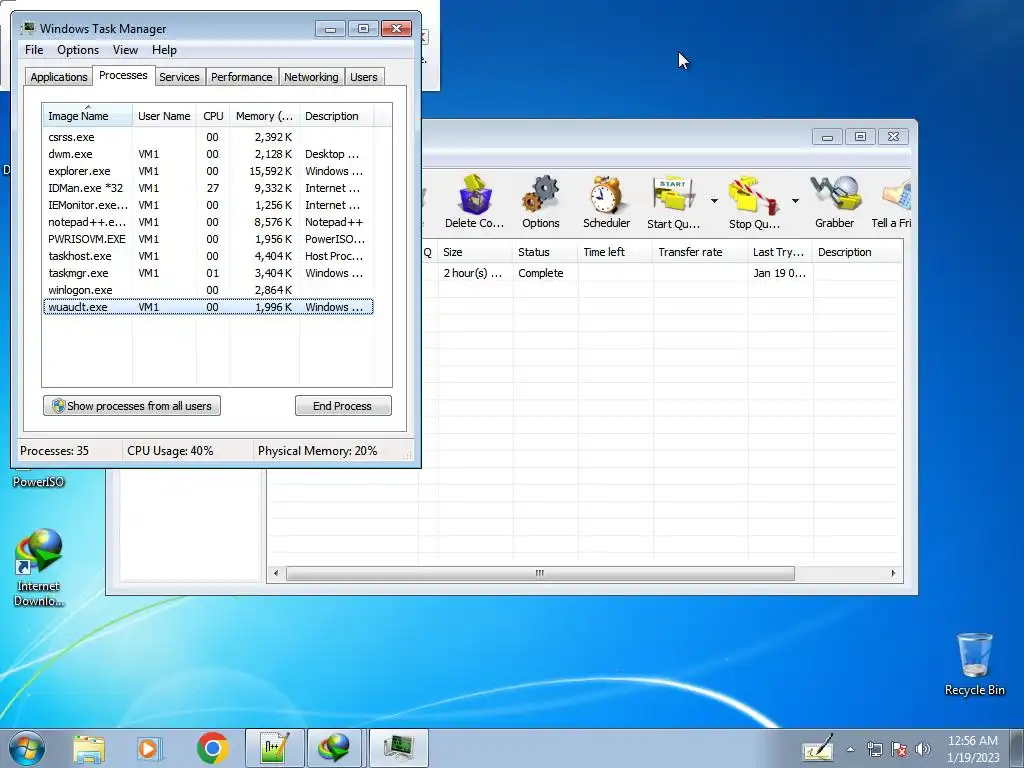Open the Task Manager Help menu

pyautogui.click(x=164, y=50)
